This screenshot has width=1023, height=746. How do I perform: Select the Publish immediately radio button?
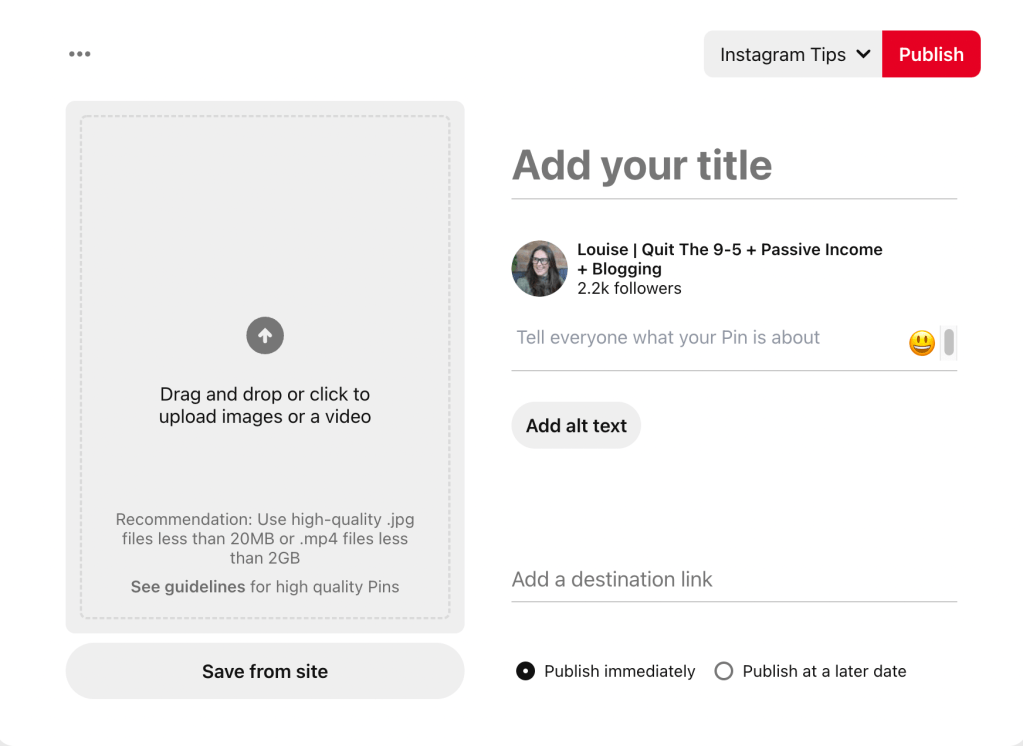coord(525,671)
